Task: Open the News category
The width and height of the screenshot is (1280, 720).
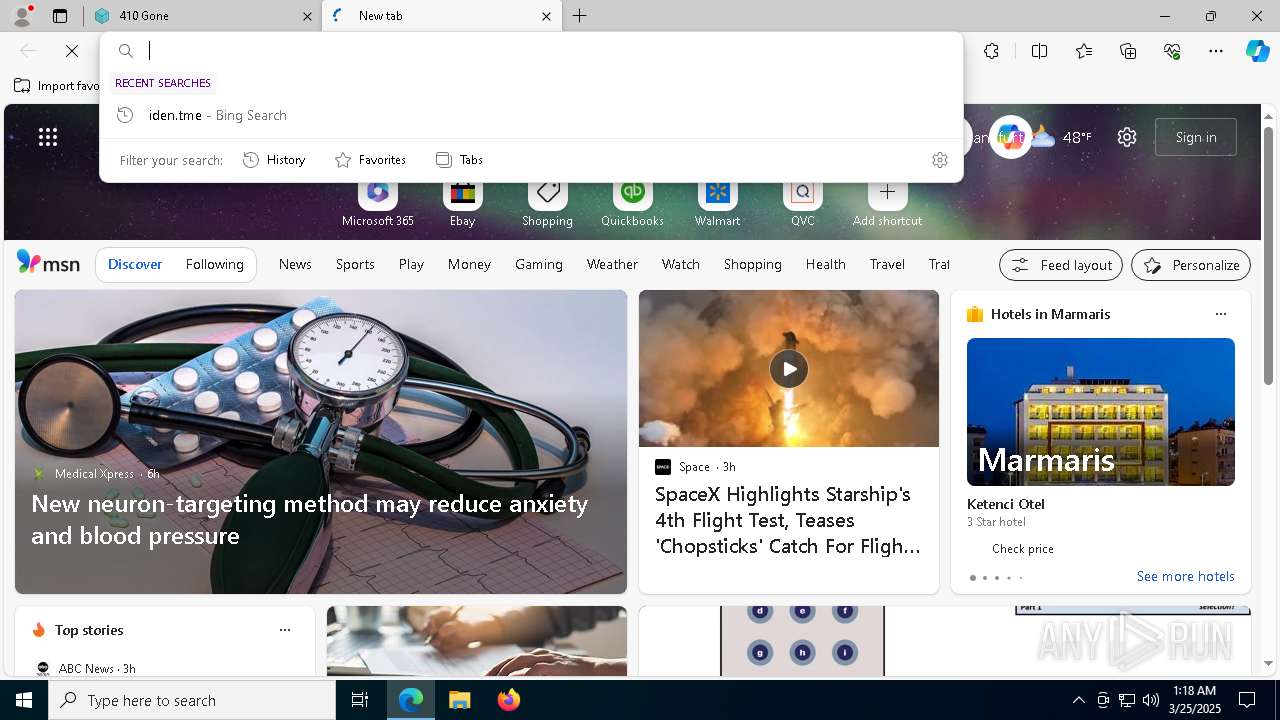Action: pyautogui.click(x=295, y=265)
